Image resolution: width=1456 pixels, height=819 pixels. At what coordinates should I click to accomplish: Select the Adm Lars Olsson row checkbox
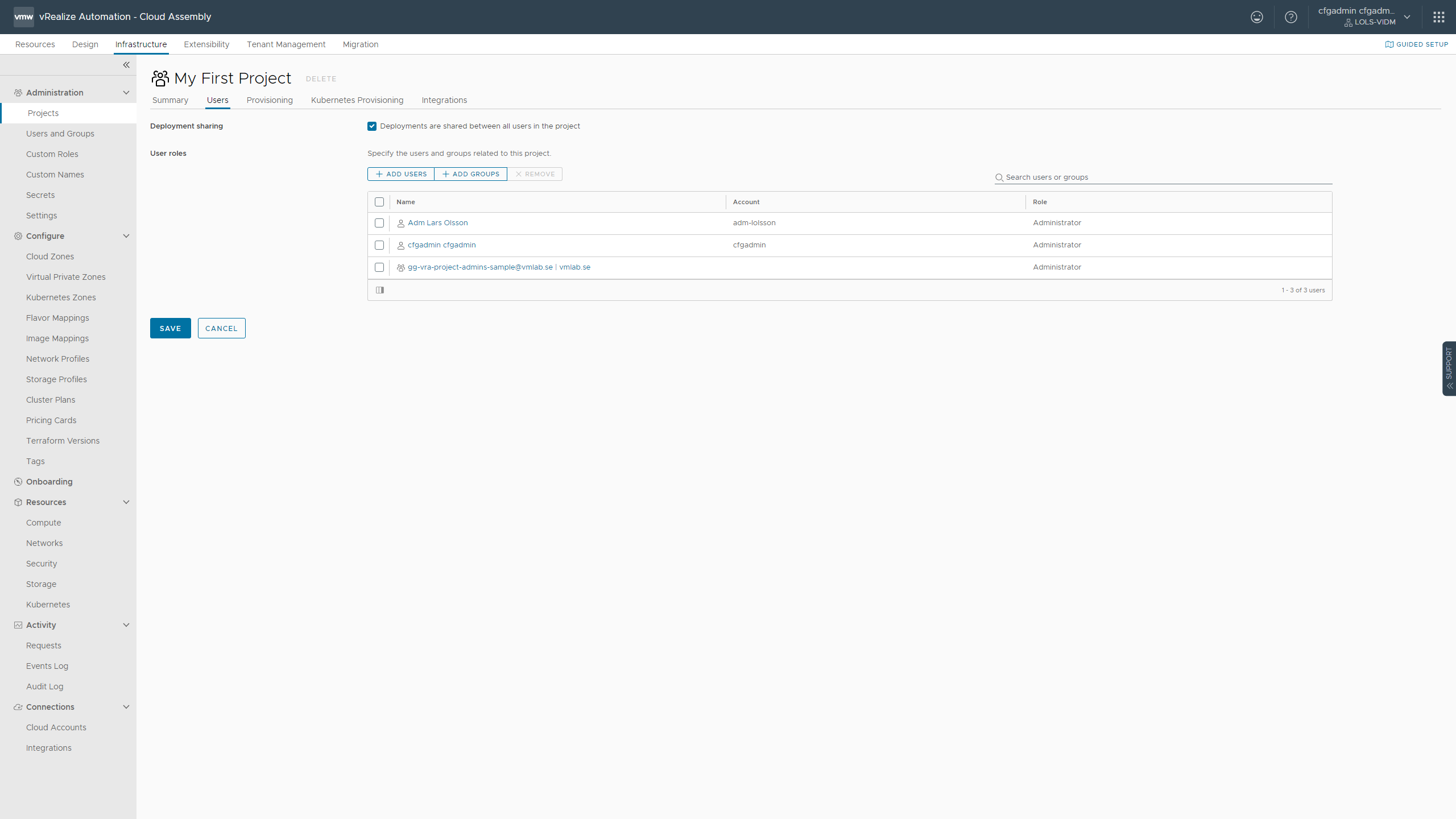(379, 223)
